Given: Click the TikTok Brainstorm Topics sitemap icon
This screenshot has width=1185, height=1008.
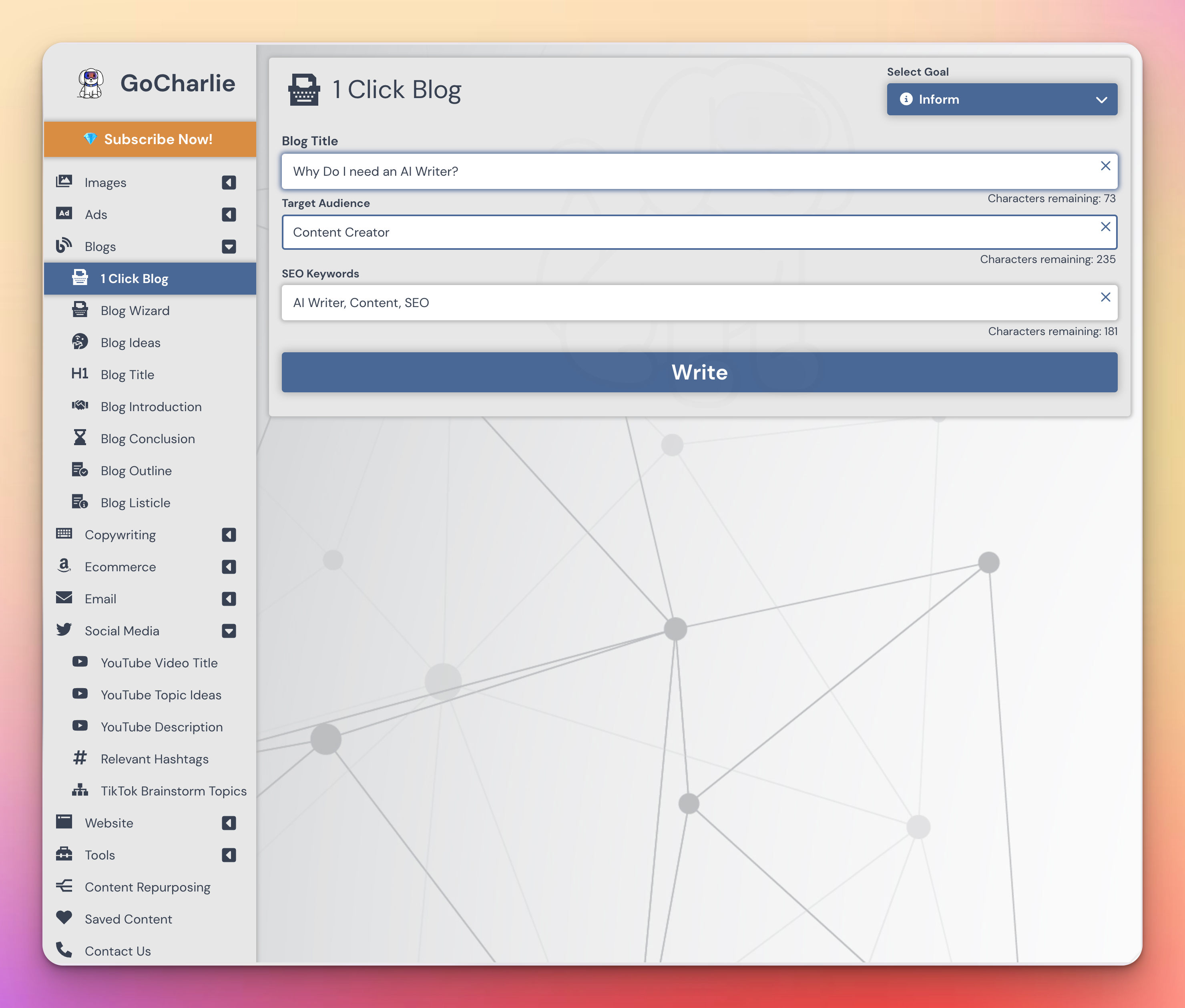Looking at the screenshot, I should point(80,790).
